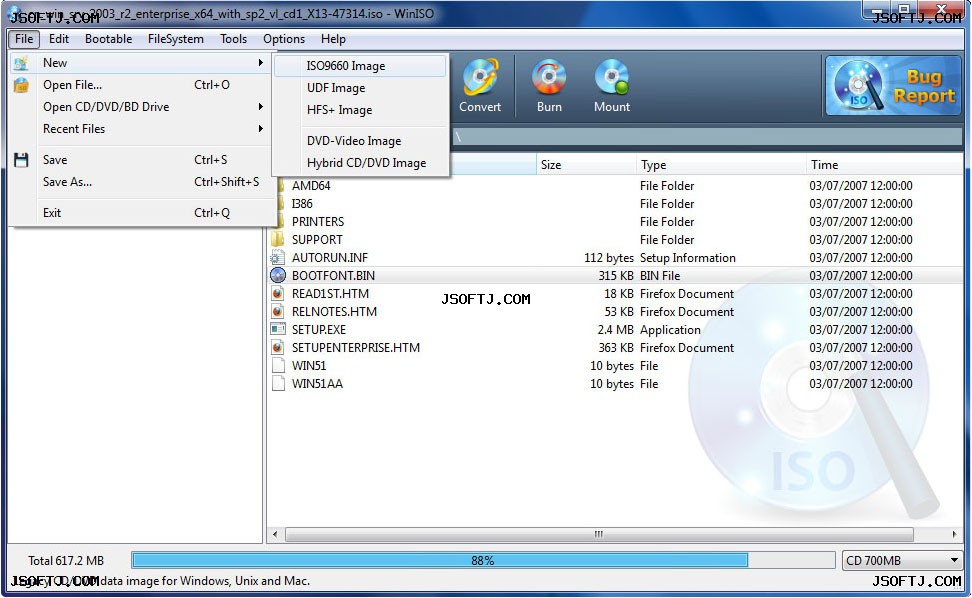
Task: Select Exit in the File menu
Action: tap(141, 213)
